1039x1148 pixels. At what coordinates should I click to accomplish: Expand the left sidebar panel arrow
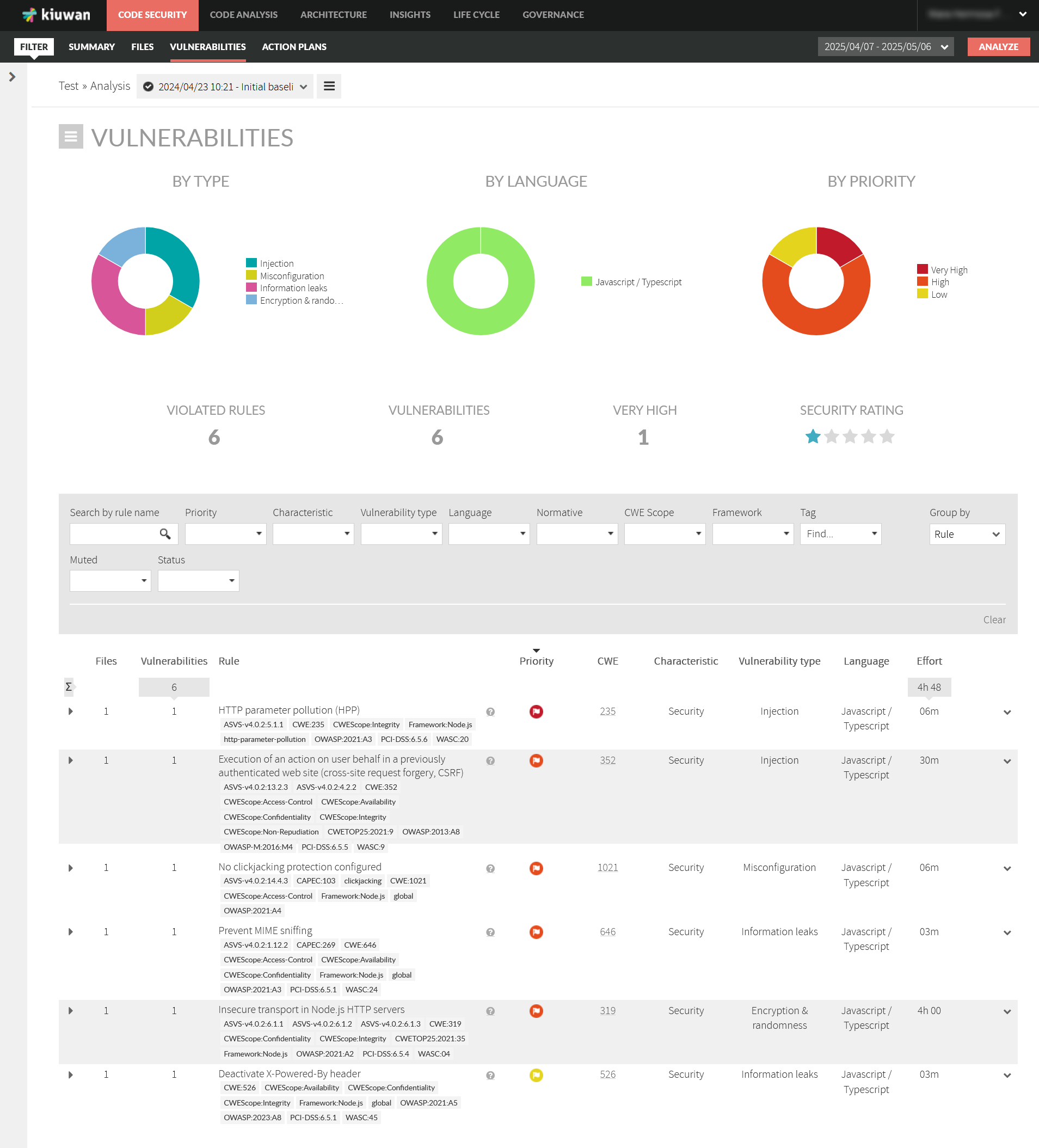pyautogui.click(x=12, y=77)
